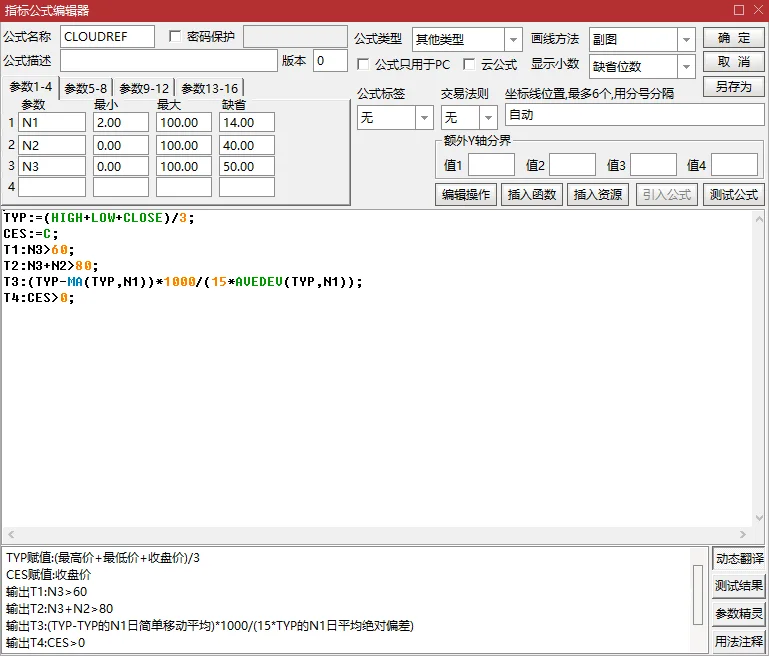This screenshot has width=769, height=656.
Task: Click the 另存为 button
Action: 734,86
